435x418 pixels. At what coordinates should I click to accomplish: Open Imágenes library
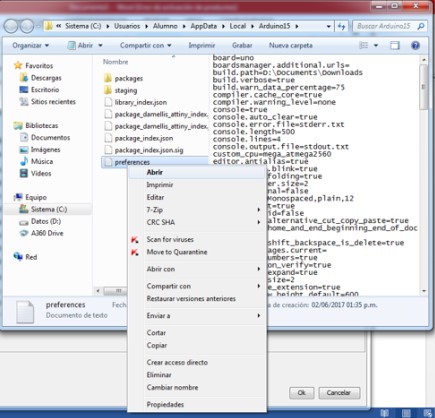tap(40, 149)
